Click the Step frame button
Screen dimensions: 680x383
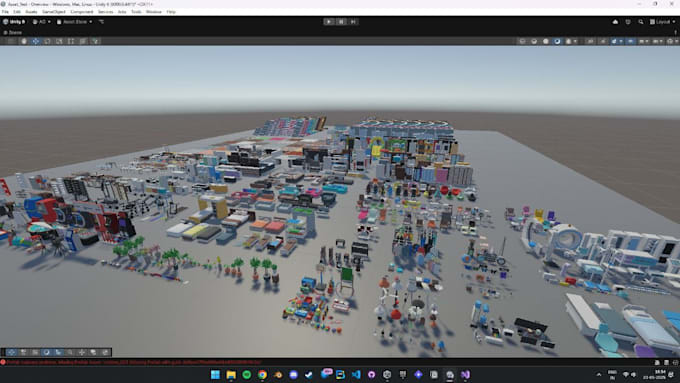[353, 22]
